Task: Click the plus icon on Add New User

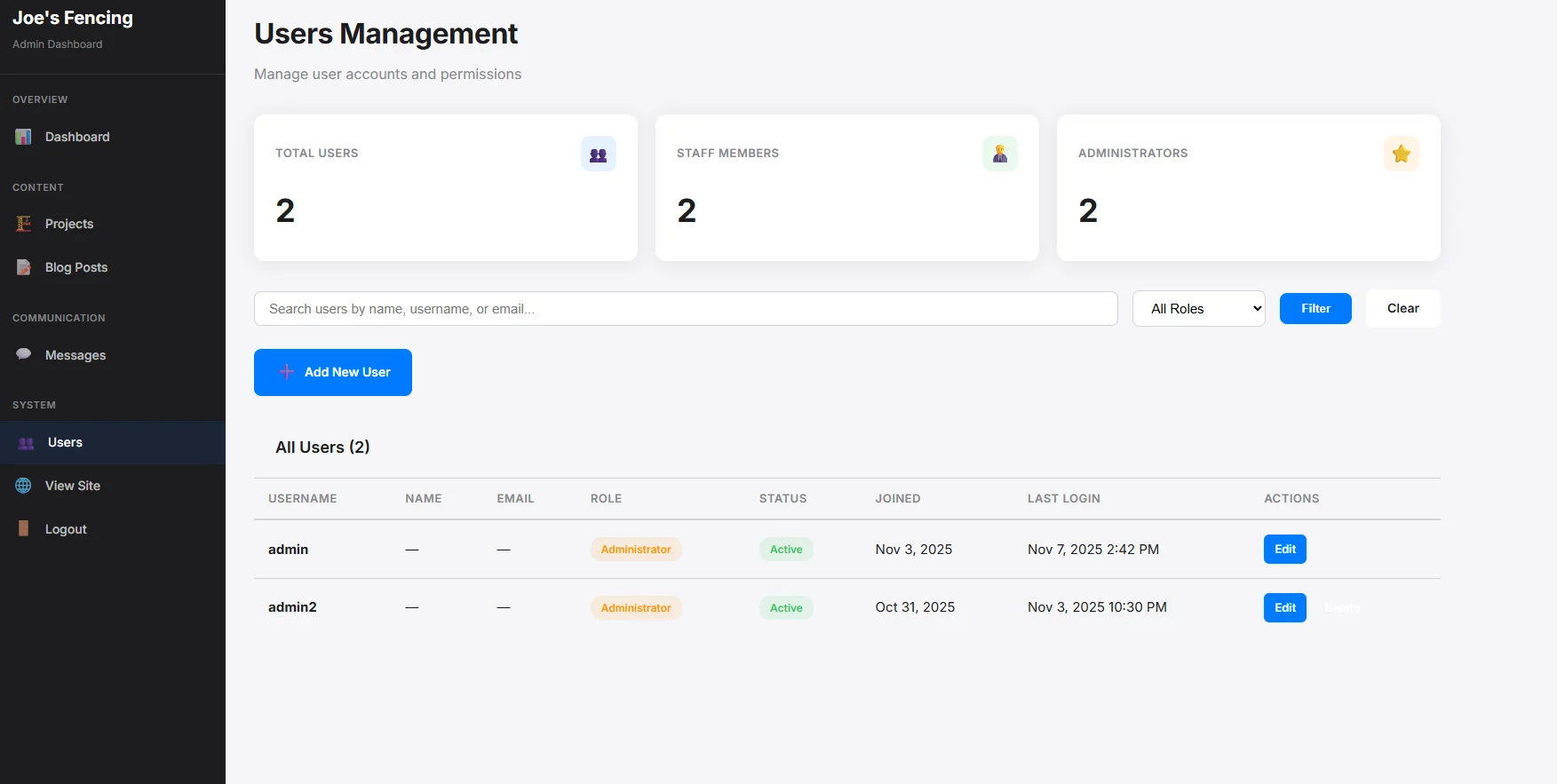Action: (287, 372)
